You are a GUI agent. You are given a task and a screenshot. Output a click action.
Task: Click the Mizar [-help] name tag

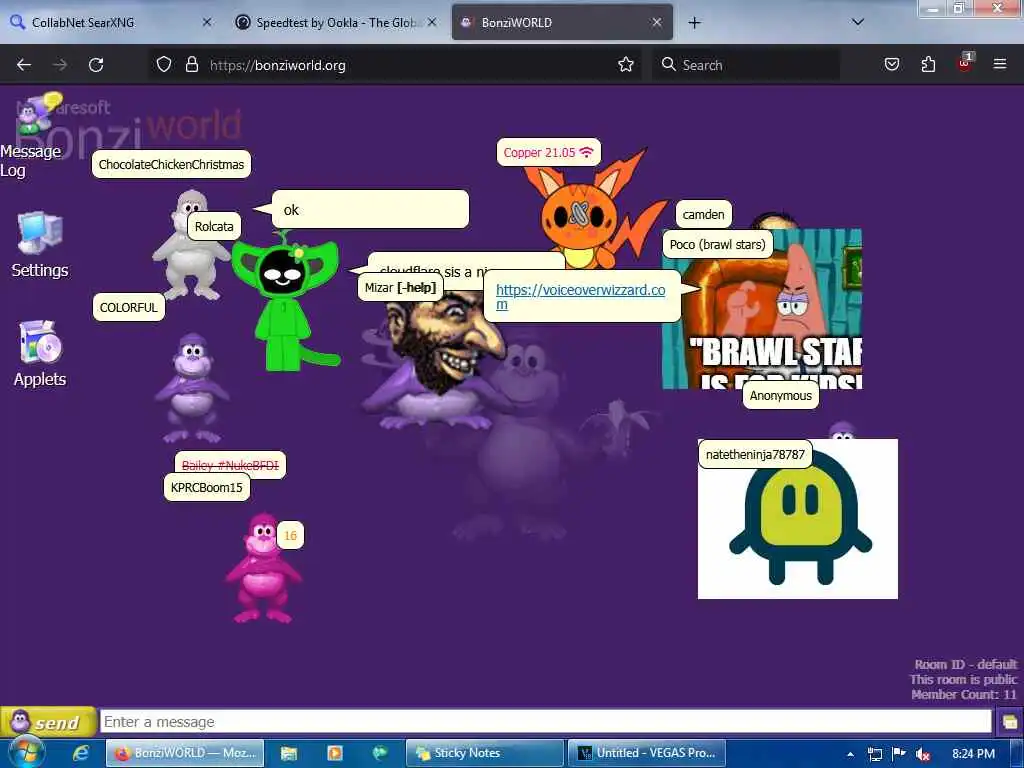400,287
